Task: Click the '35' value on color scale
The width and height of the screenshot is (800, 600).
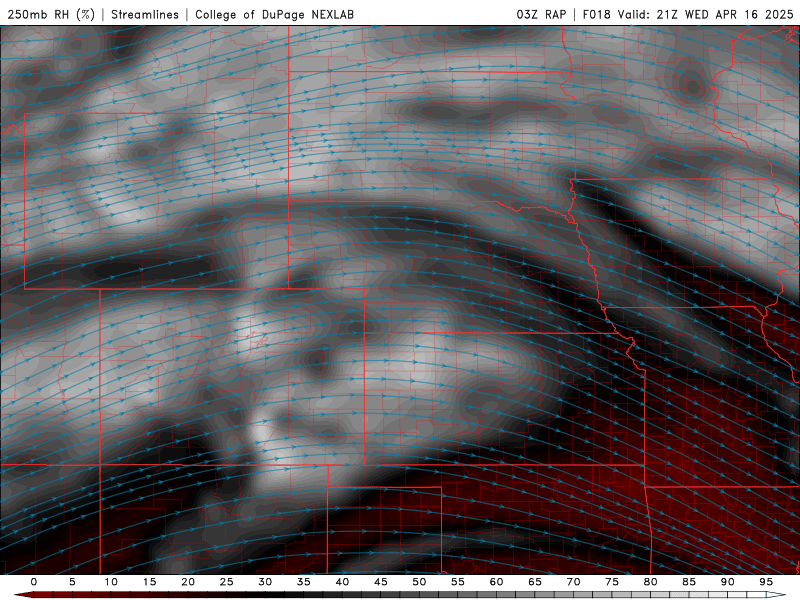Action: pos(304,582)
